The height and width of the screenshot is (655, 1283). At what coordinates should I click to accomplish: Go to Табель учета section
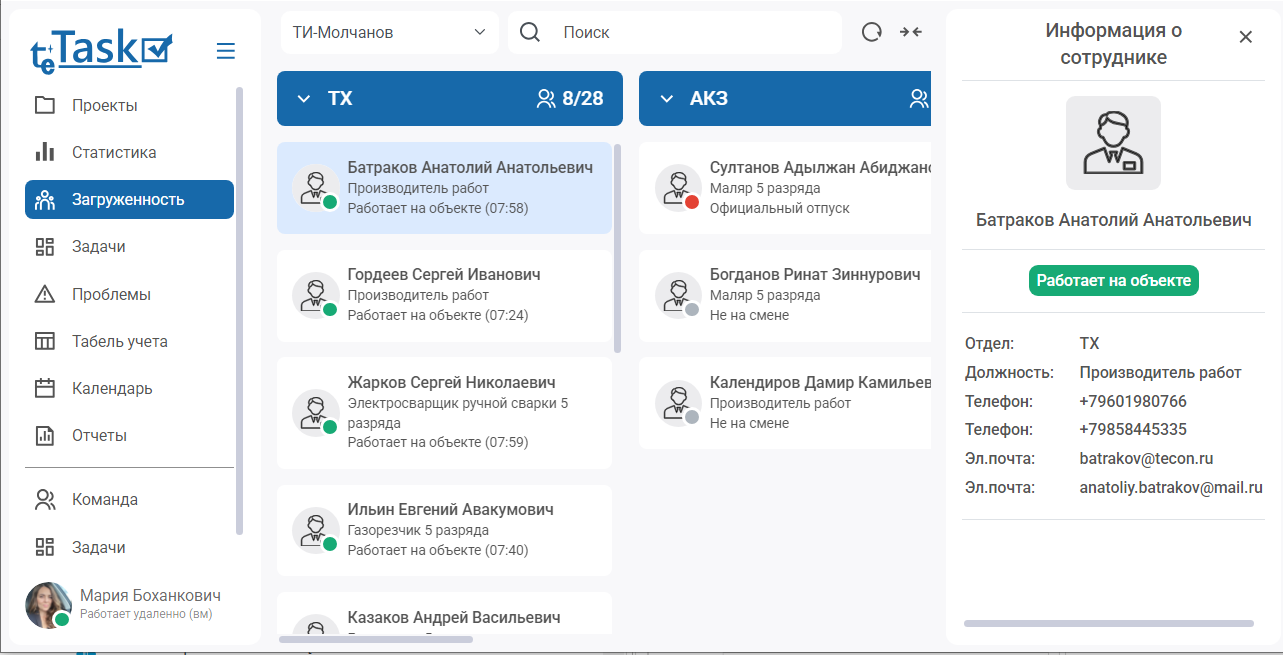coord(119,341)
